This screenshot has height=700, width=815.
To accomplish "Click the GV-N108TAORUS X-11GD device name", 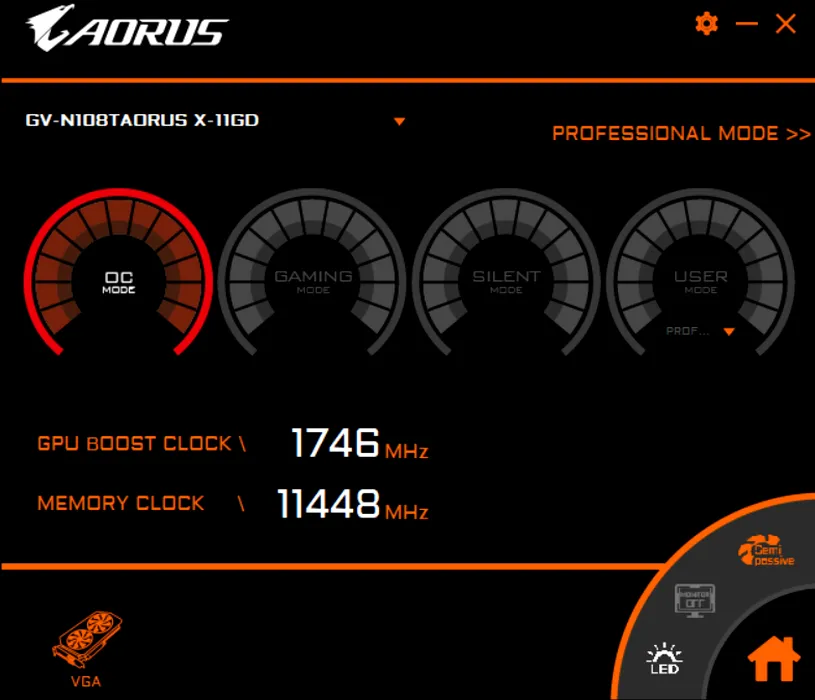I will click(142, 121).
